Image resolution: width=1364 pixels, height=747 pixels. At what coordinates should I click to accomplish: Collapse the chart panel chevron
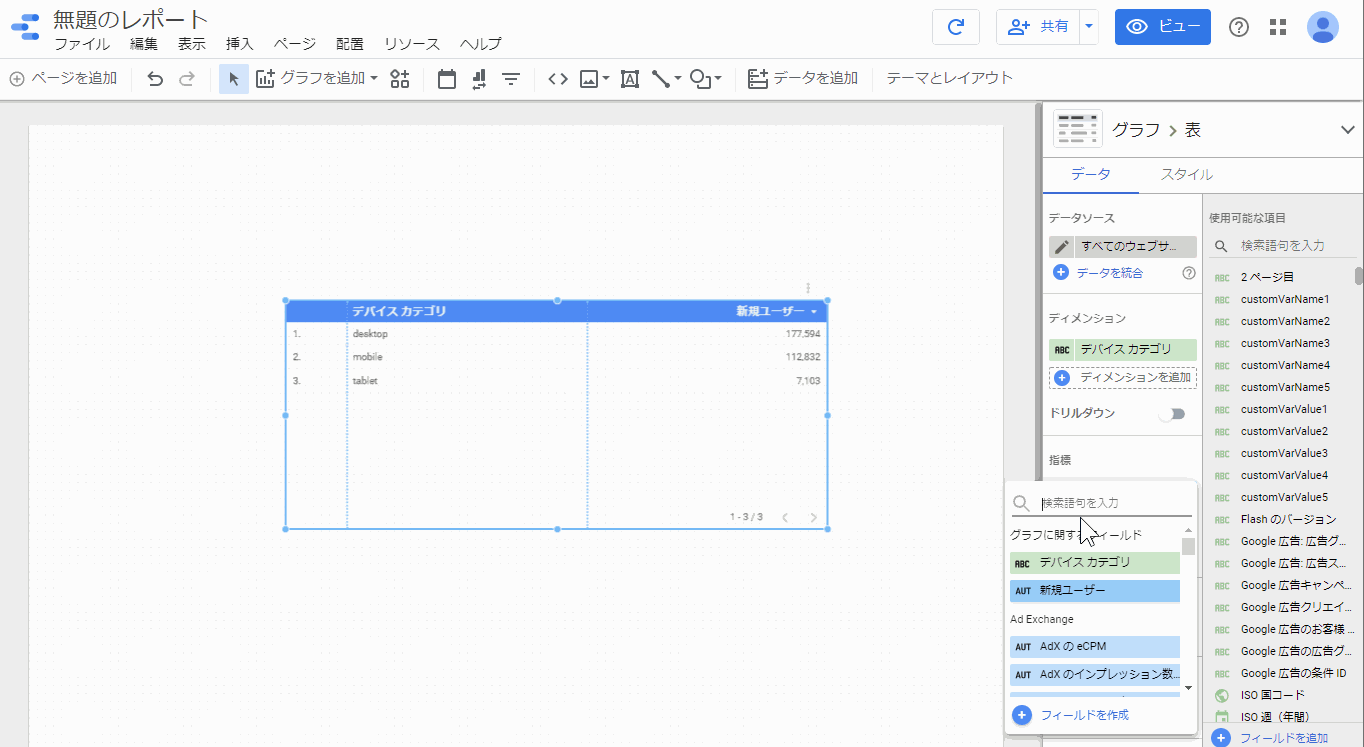click(x=1347, y=129)
